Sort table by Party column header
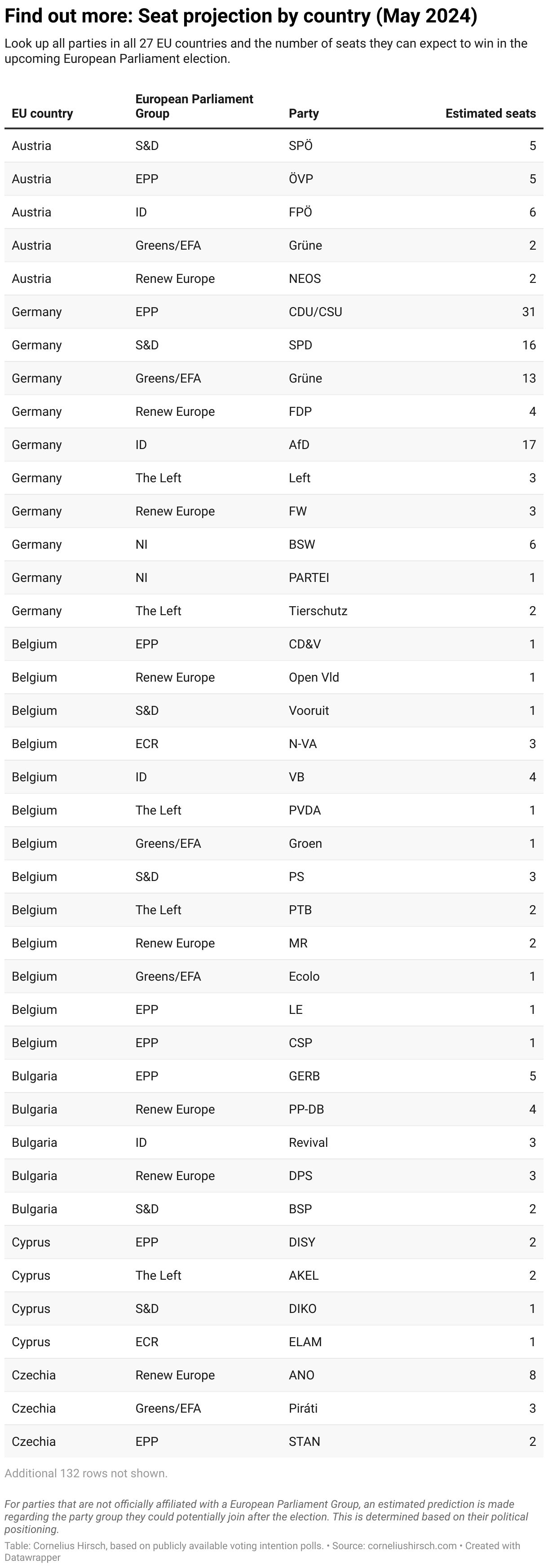Screen dimensions: 548x1568 304,113
